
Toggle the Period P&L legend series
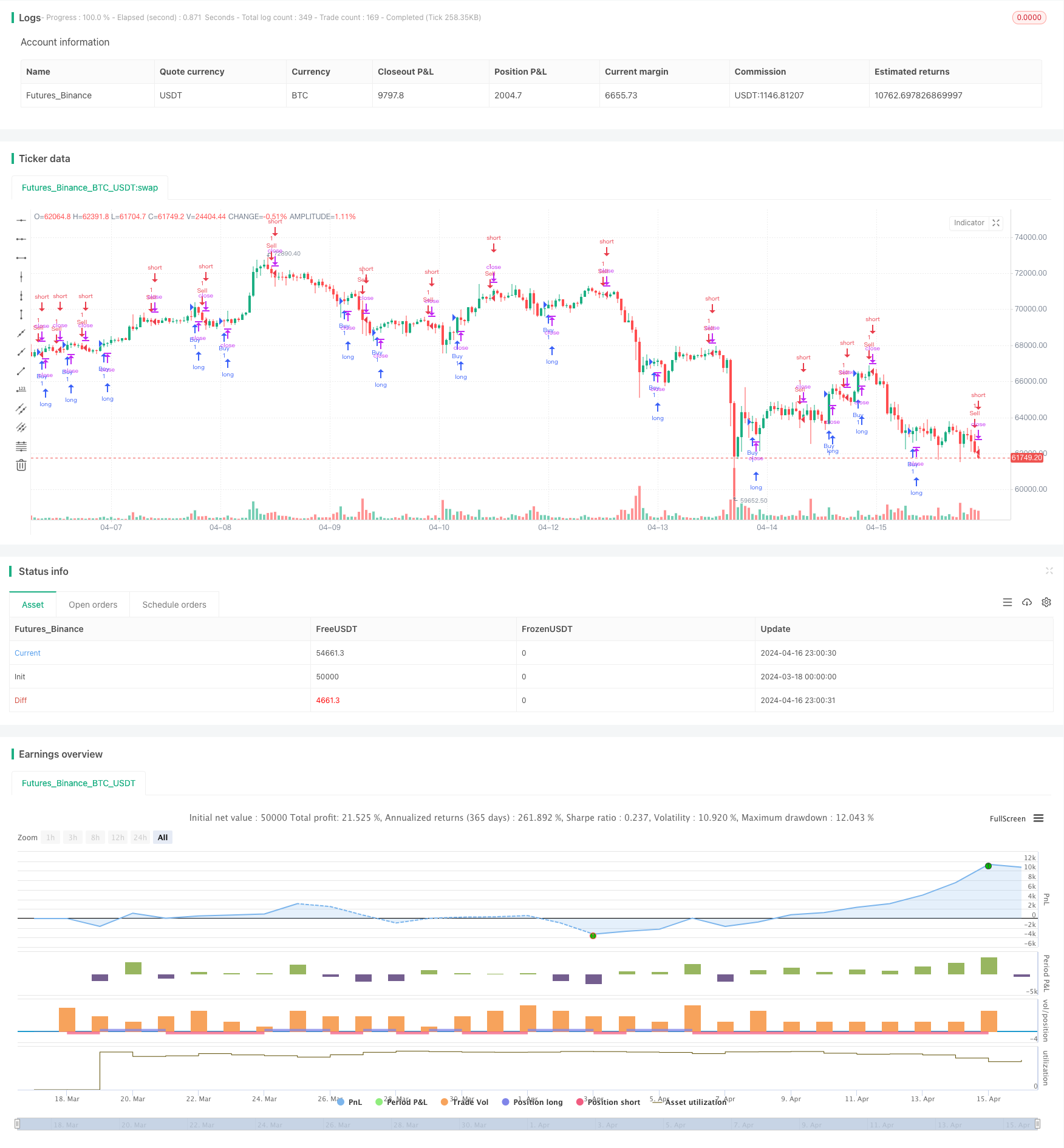(401, 1102)
